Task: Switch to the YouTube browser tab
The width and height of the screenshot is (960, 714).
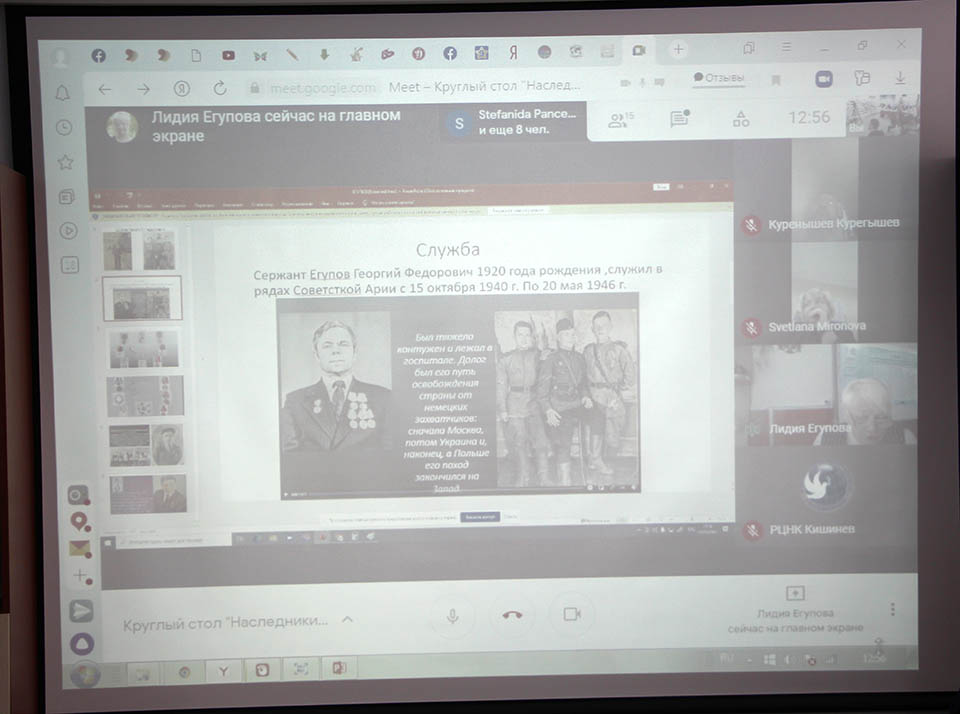Action: [x=229, y=55]
